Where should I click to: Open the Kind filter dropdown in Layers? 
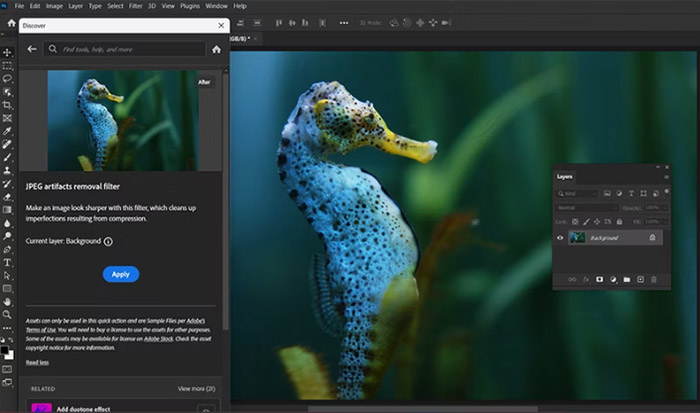577,193
